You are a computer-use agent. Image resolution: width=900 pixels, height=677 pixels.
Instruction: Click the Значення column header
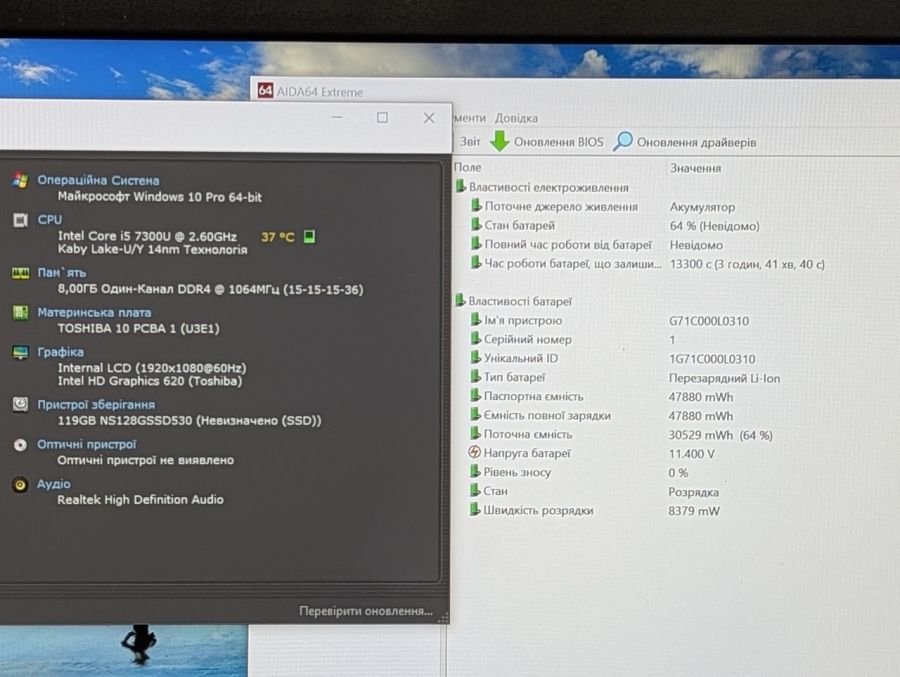695,168
